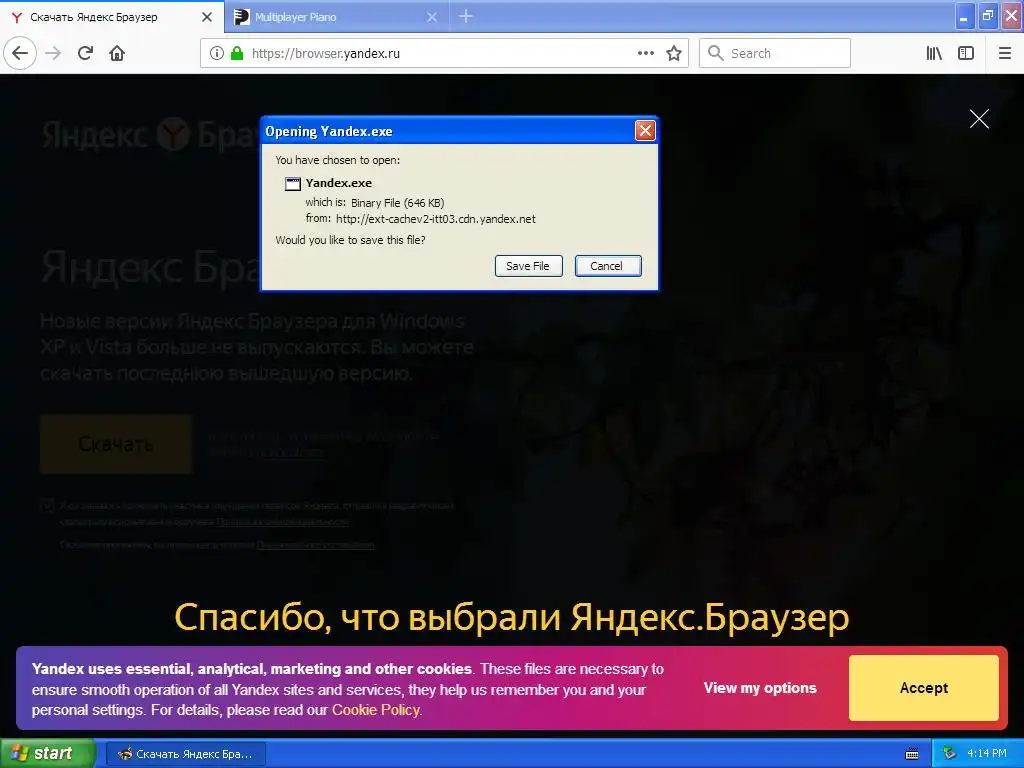Open a new tab with plus button

(x=466, y=16)
